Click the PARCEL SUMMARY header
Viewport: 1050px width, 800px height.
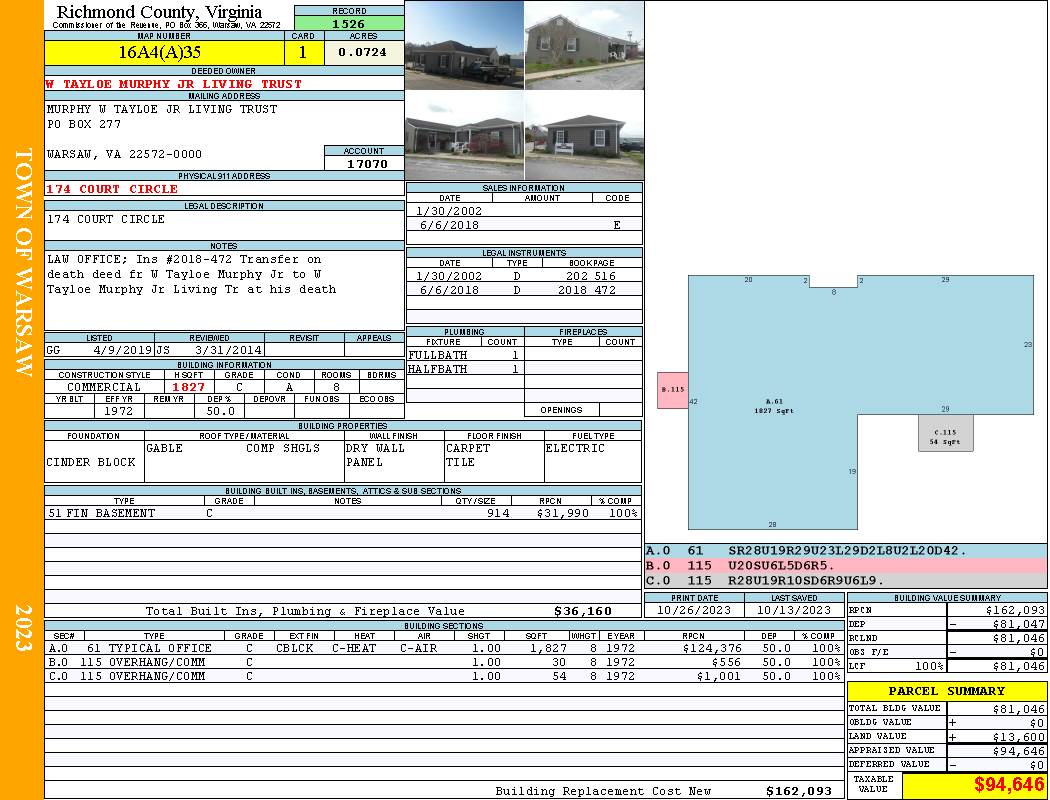946,691
